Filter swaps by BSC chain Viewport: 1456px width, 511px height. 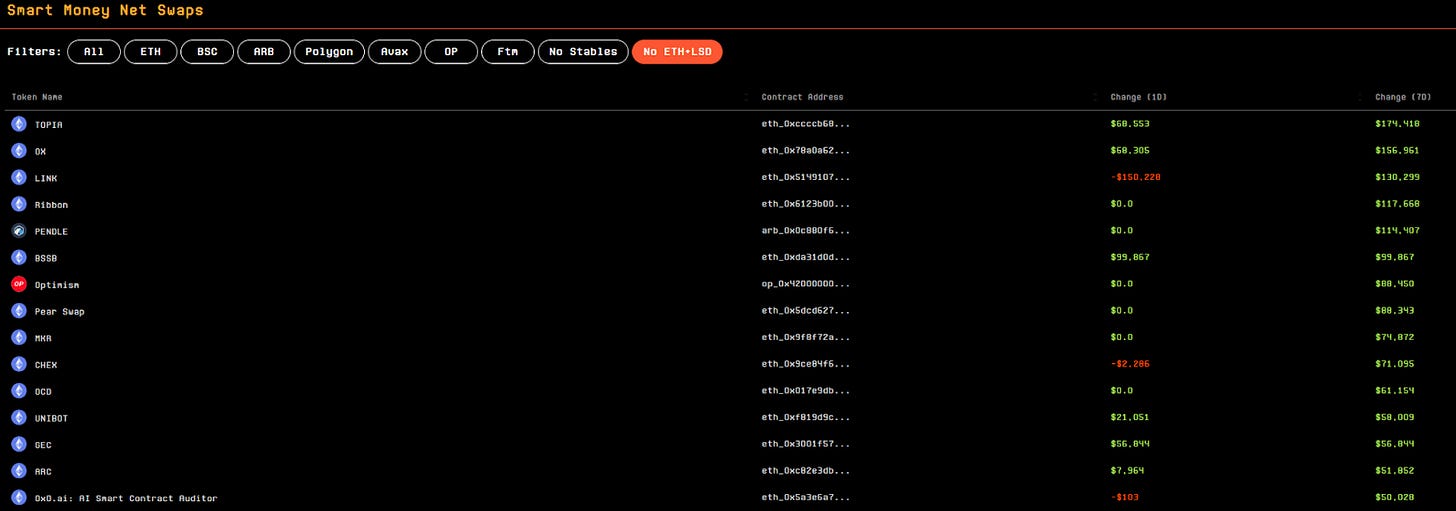click(207, 52)
